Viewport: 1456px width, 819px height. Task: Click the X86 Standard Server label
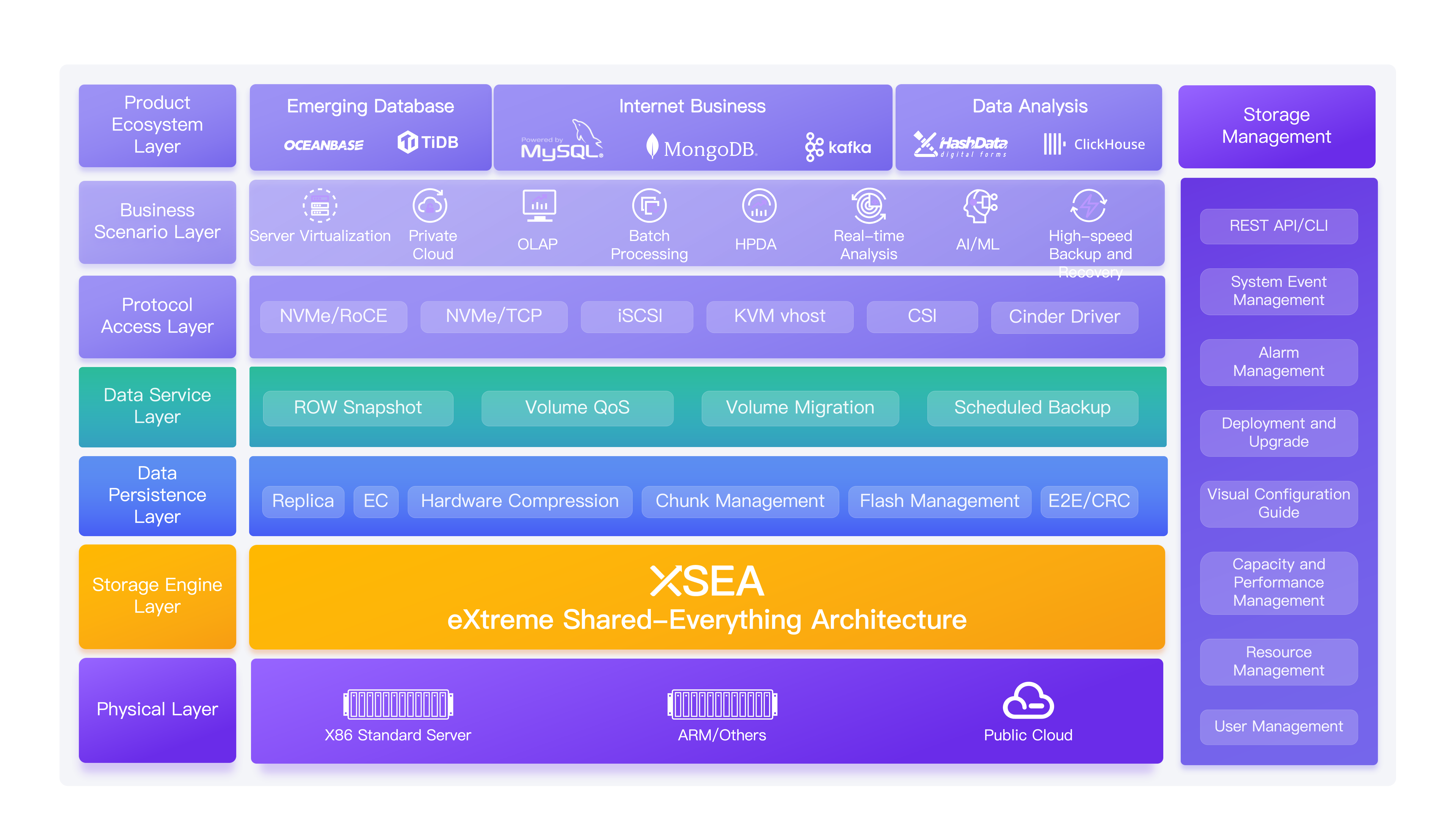[x=398, y=735]
